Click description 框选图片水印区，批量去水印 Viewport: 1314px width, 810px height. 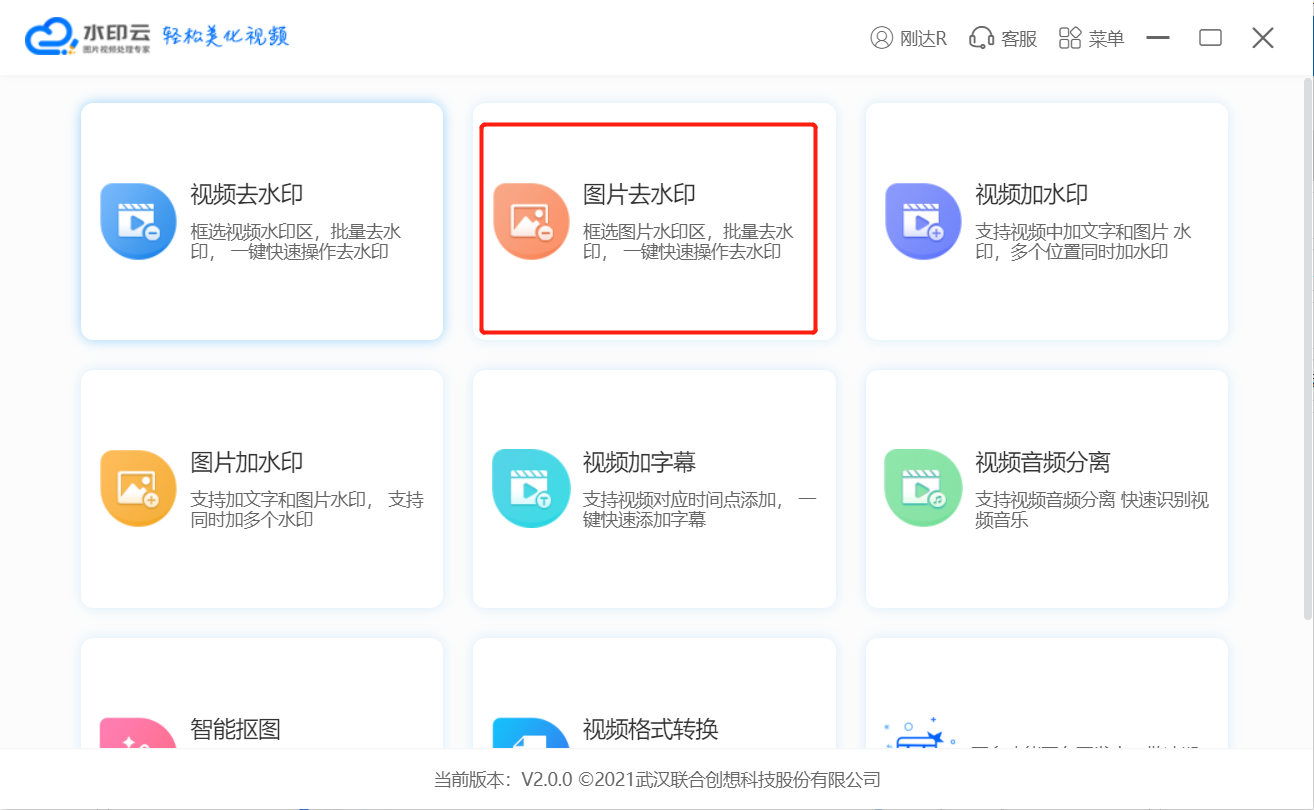(689, 242)
